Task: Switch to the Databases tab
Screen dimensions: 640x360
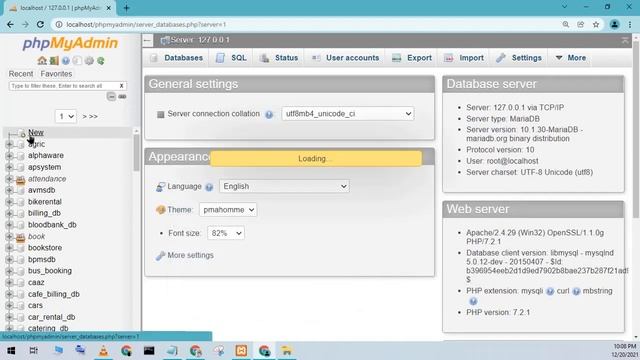Action: click(177, 58)
